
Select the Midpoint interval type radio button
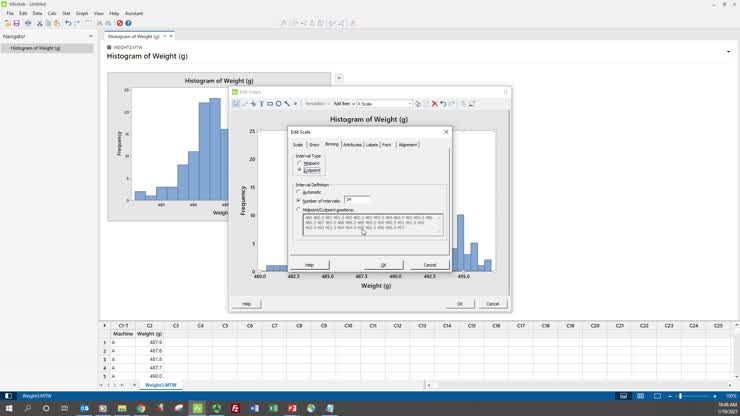pos(299,163)
